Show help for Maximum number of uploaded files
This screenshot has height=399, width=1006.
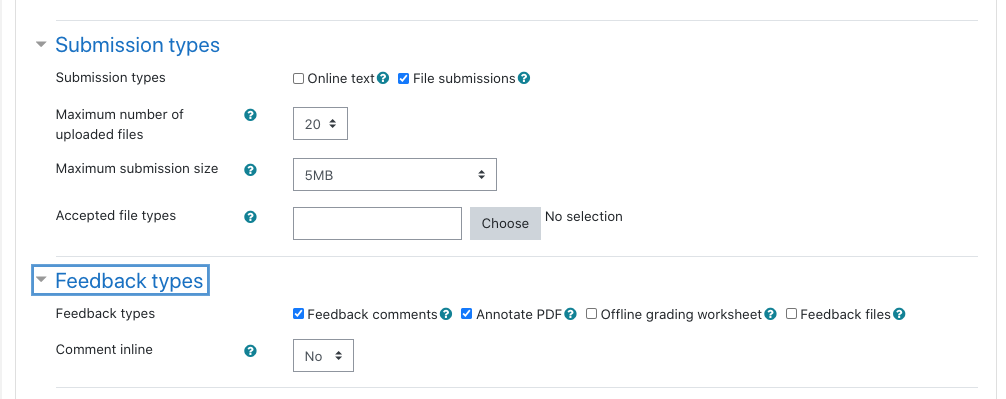pos(251,115)
